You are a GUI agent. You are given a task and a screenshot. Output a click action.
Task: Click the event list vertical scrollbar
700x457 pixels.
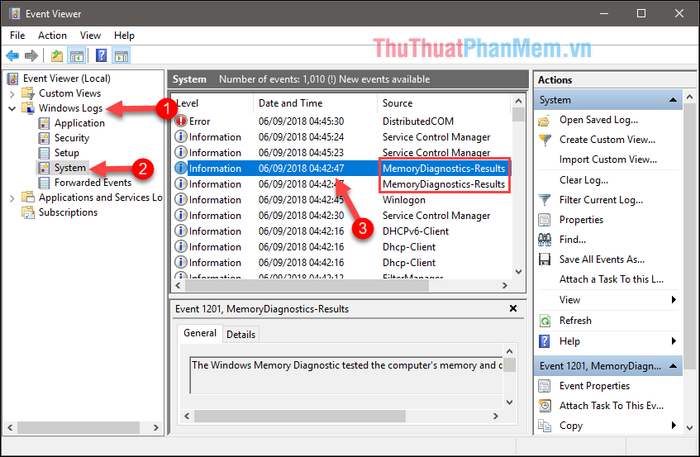pyautogui.click(x=518, y=190)
